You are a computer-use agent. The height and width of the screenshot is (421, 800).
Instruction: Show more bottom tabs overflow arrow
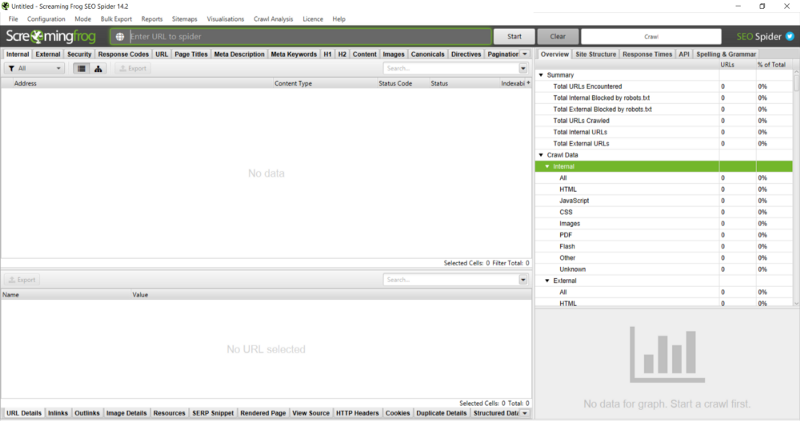(524, 413)
